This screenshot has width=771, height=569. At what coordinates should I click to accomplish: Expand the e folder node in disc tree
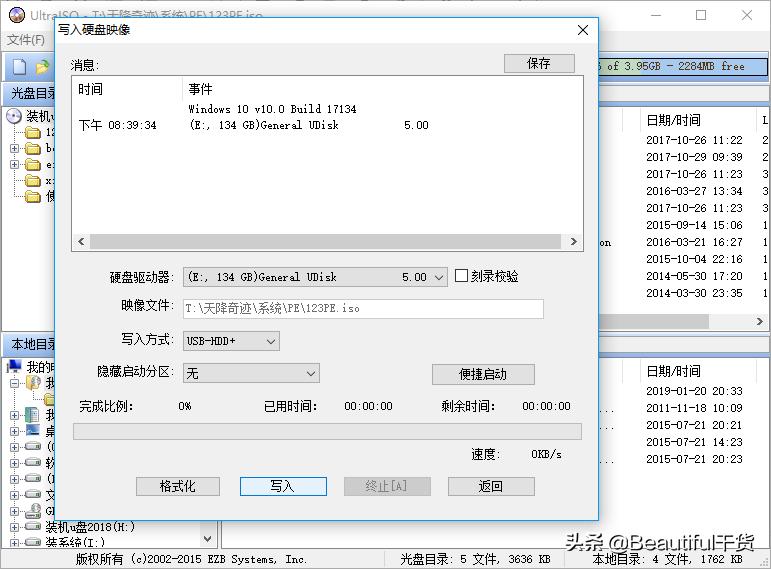15,164
